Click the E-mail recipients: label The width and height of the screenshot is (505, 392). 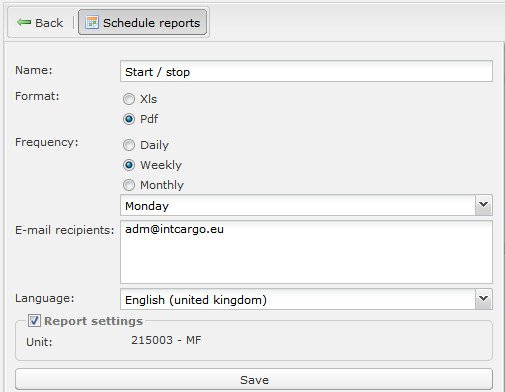coord(65,230)
